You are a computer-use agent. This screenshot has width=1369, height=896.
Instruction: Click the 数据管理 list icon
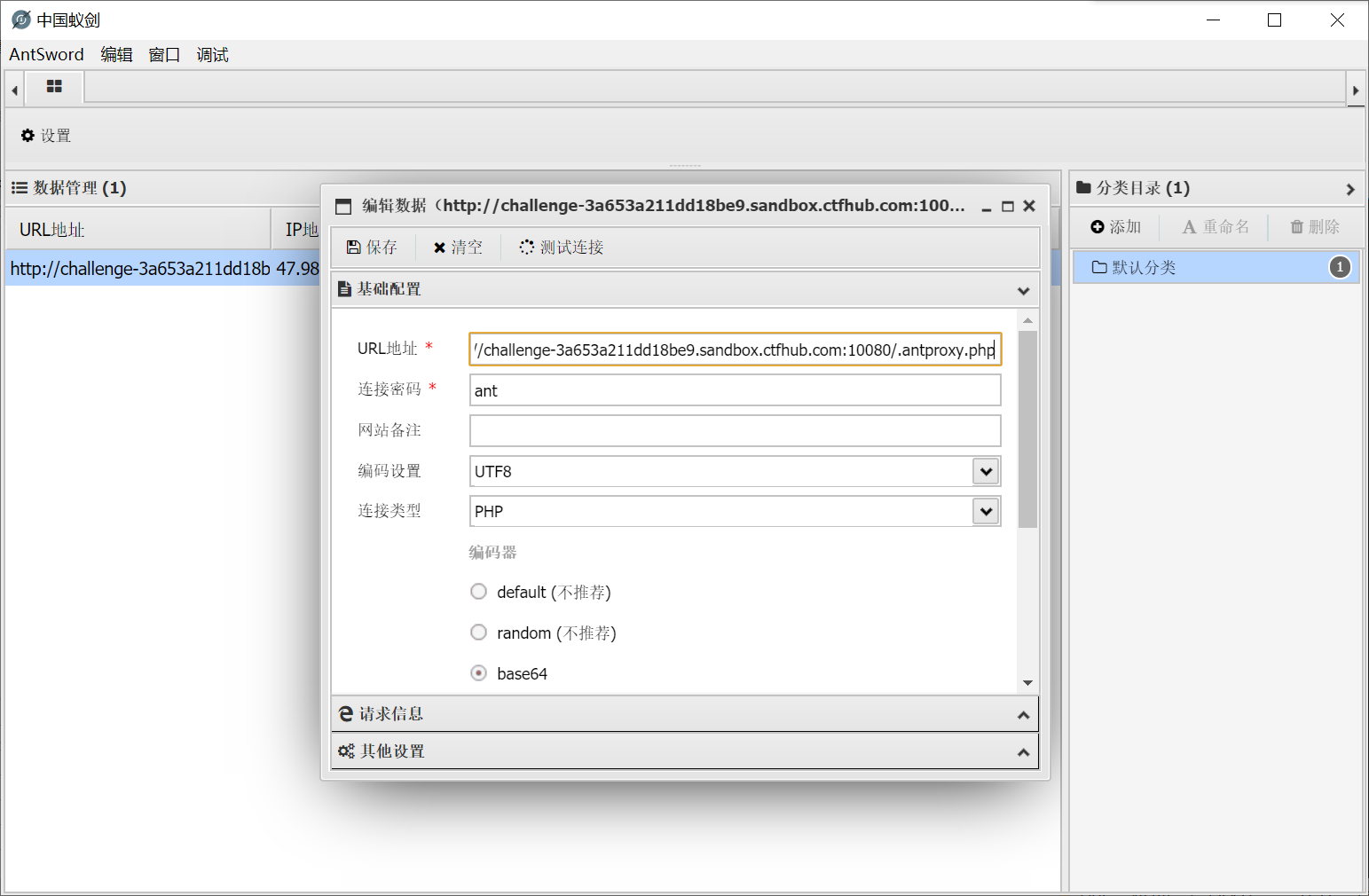(19, 187)
